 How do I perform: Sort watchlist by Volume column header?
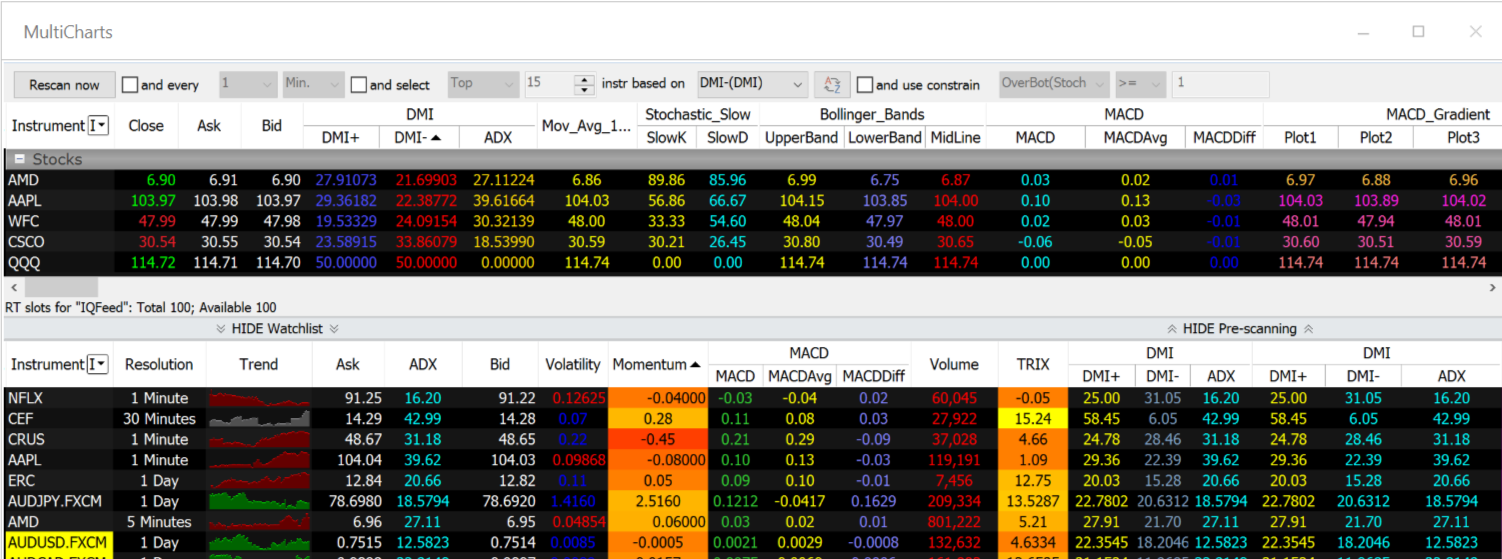click(954, 365)
